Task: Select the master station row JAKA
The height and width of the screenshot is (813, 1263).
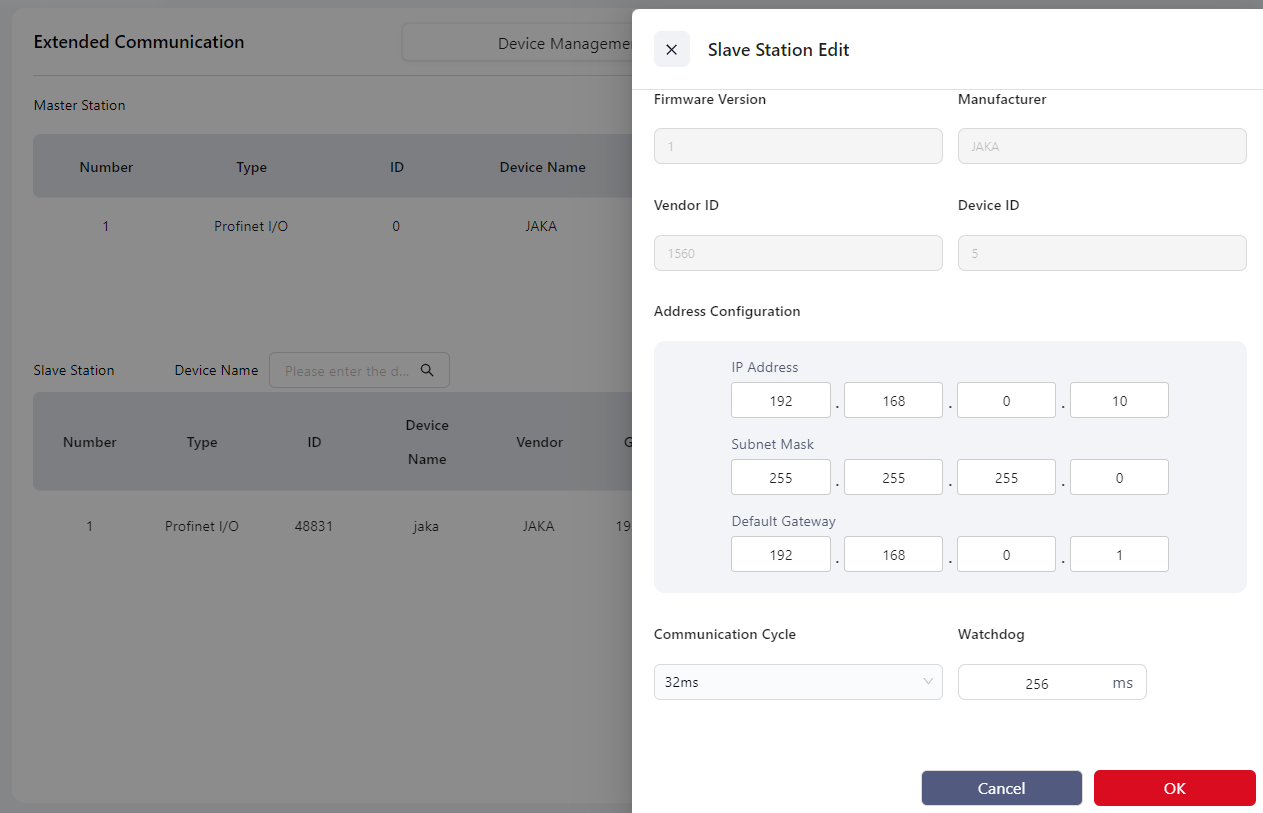Action: click(x=330, y=226)
